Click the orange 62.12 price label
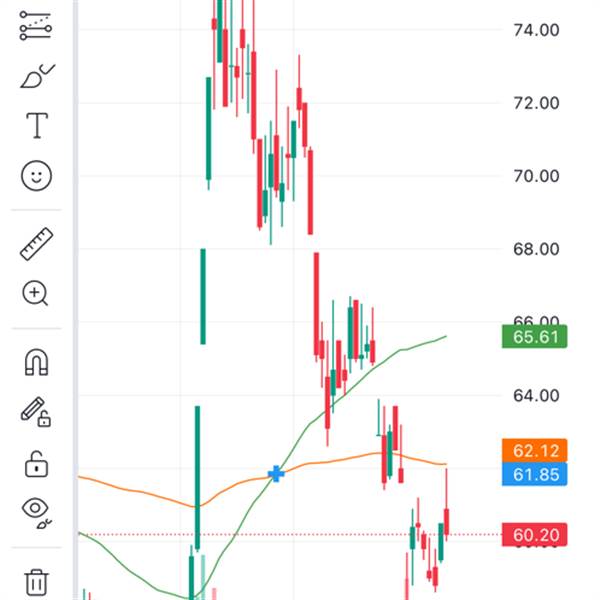 pyautogui.click(x=535, y=451)
